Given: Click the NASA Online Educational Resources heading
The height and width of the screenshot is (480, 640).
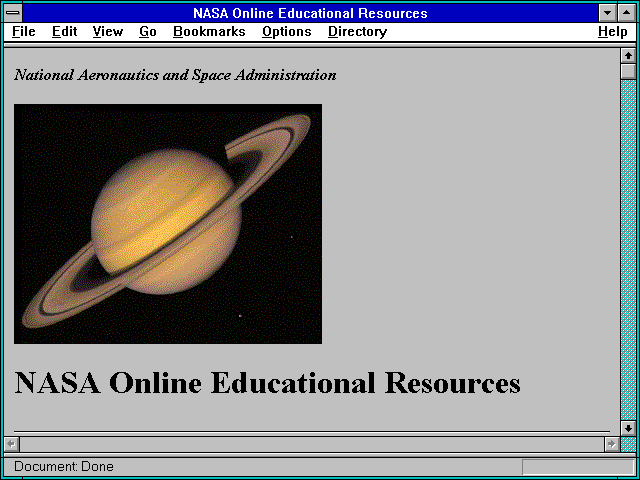Looking at the screenshot, I should tap(267, 382).
